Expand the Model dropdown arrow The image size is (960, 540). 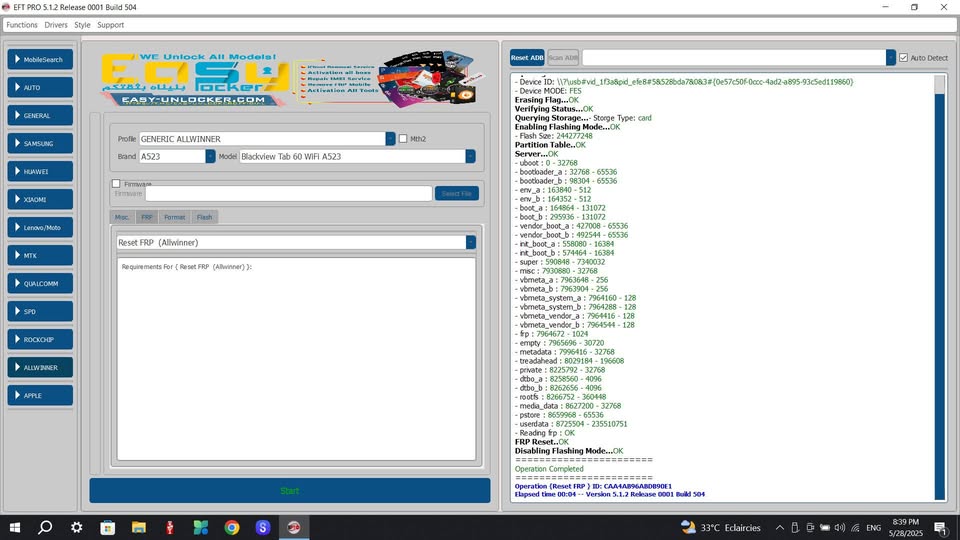point(470,157)
